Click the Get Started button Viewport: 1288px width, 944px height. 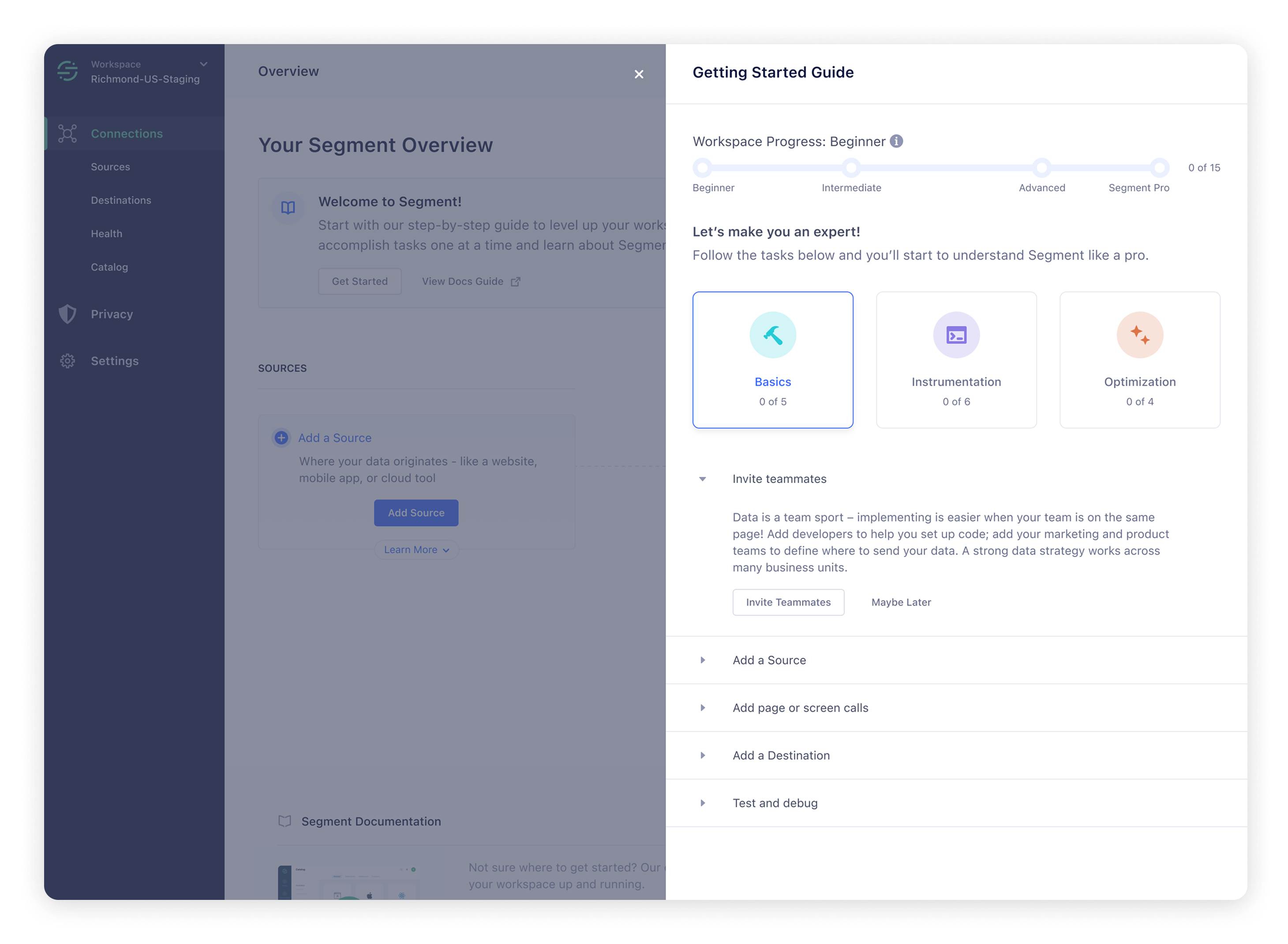tap(359, 281)
